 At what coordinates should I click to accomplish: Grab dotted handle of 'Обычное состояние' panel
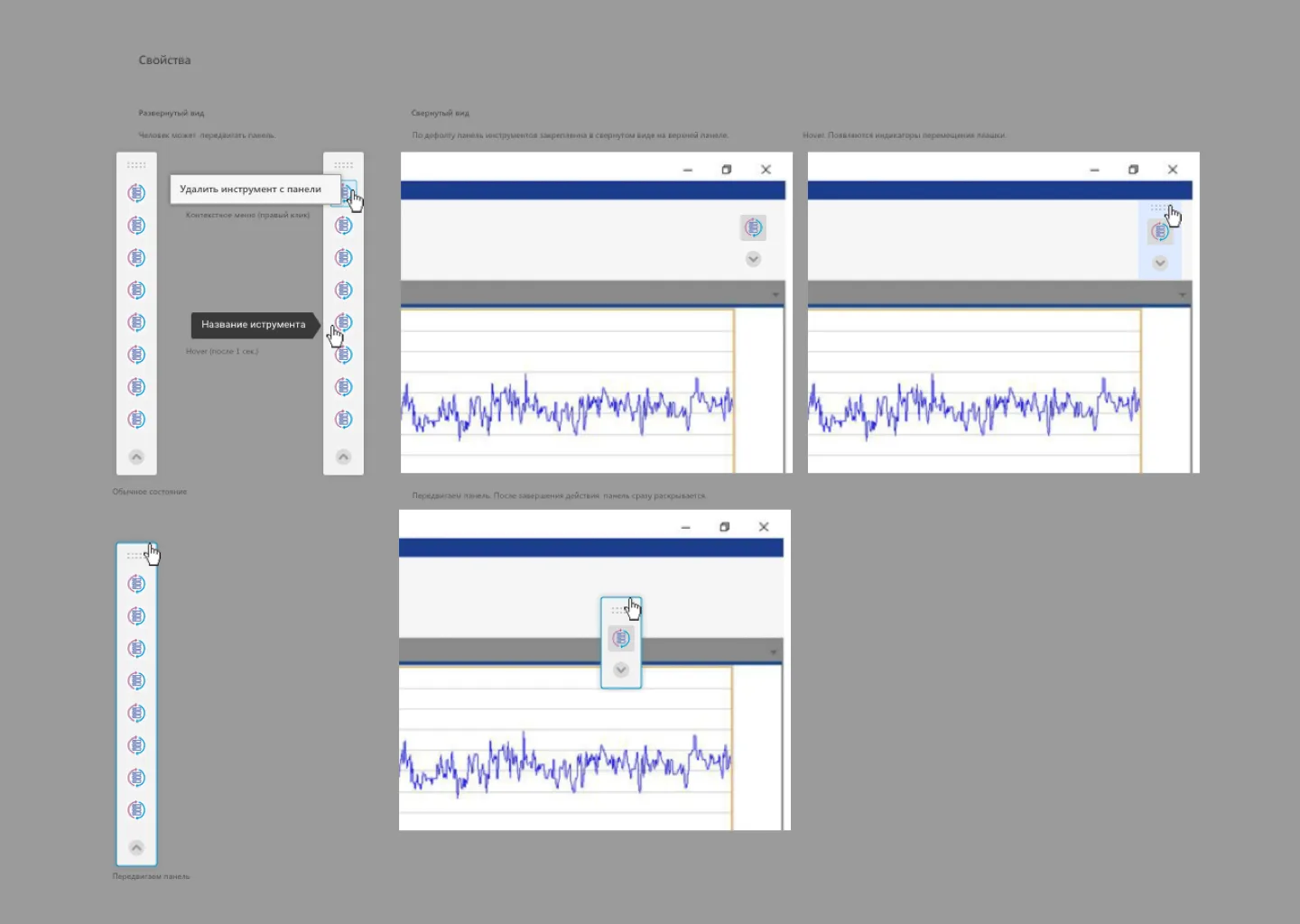tap(136, 165)
